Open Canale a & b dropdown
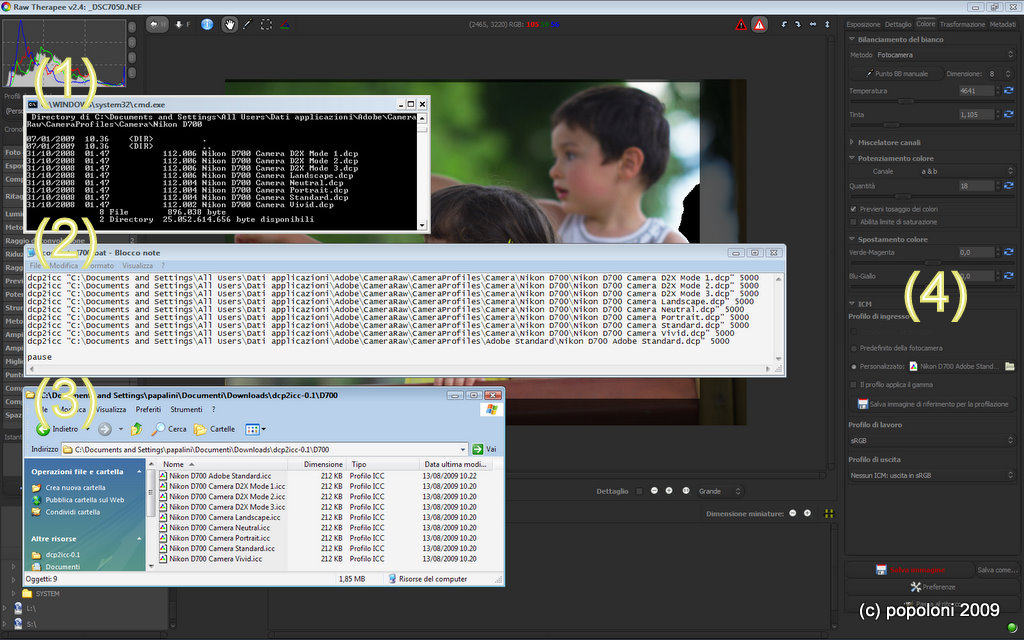Image resolution: width=1024 pixels, height=640 pixels. pyautogui.click(x=967, y=171)
